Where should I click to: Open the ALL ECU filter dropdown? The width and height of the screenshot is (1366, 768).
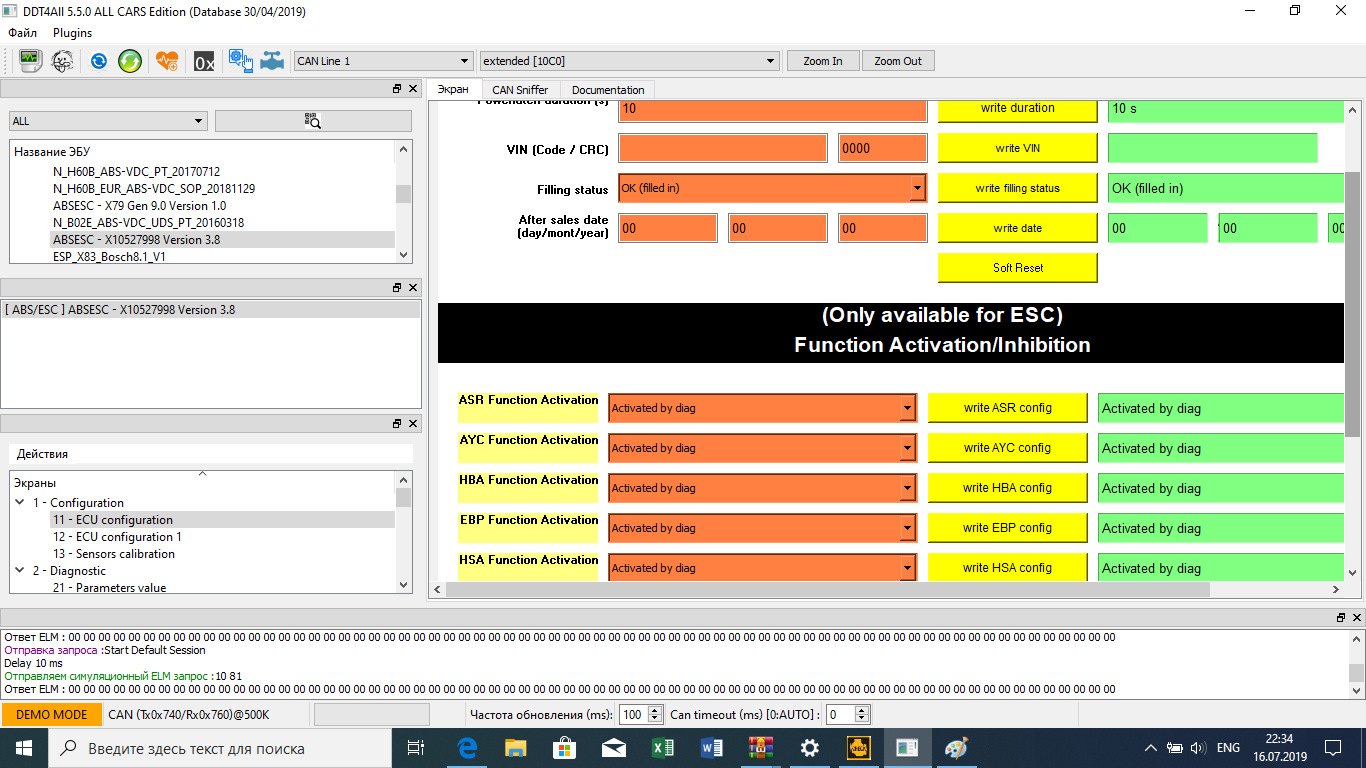(x=107, y=121)
